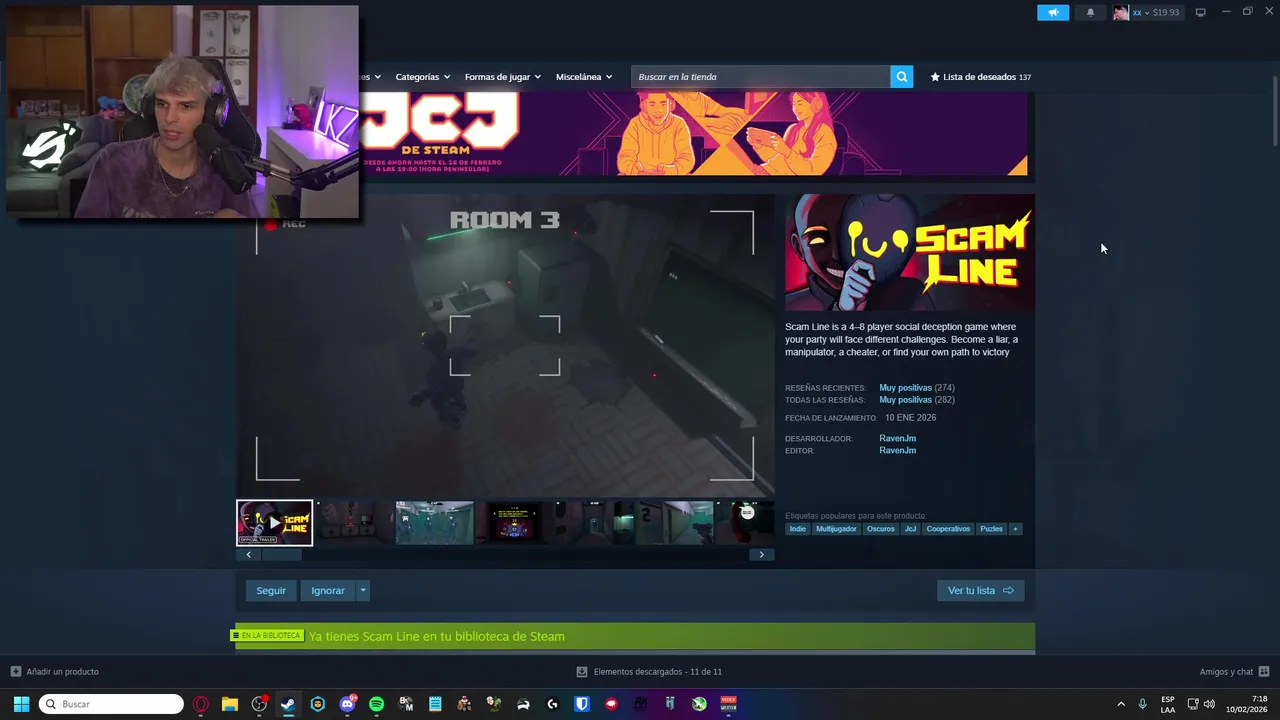Viewport: 1280px width, 720px height.
Task: Click the JcJ de Steam sale banner
Action: [x=693, y=133]
